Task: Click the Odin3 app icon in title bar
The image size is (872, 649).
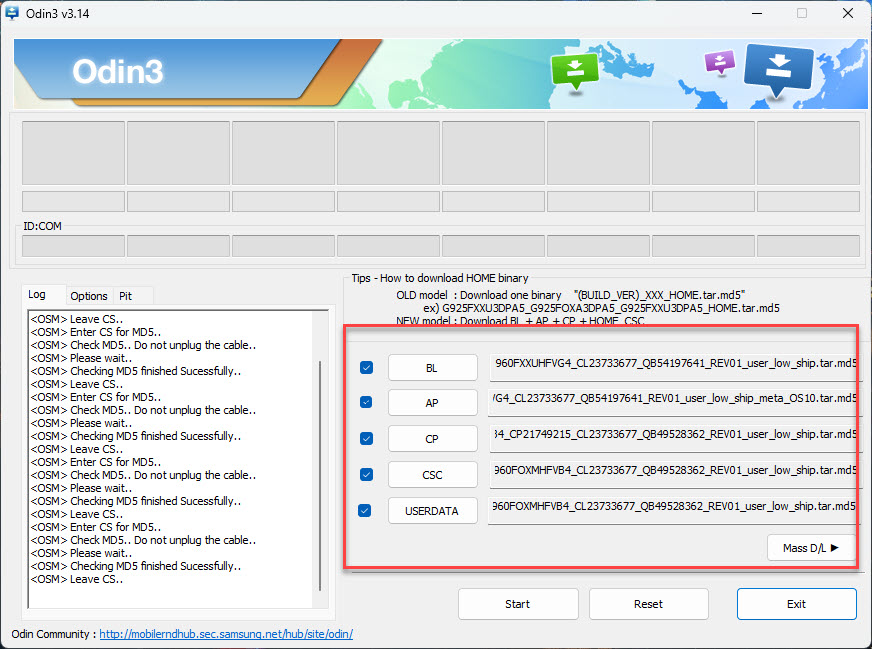Action: pyautogui.click(x=13, y=13)
